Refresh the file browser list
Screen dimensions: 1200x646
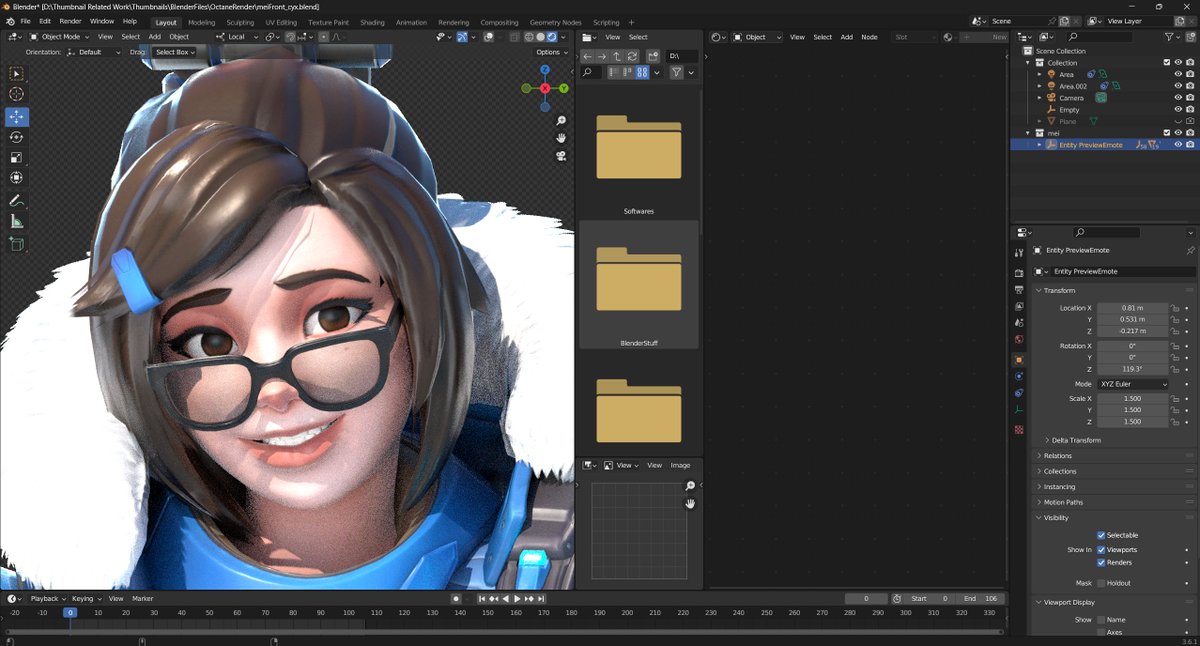pos(632,57)
